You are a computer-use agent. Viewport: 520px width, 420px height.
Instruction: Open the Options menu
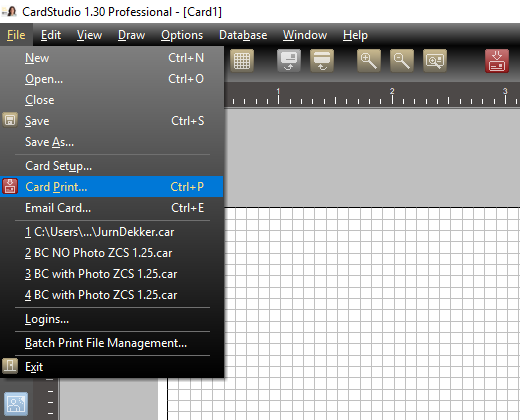(x=182, y=35)
